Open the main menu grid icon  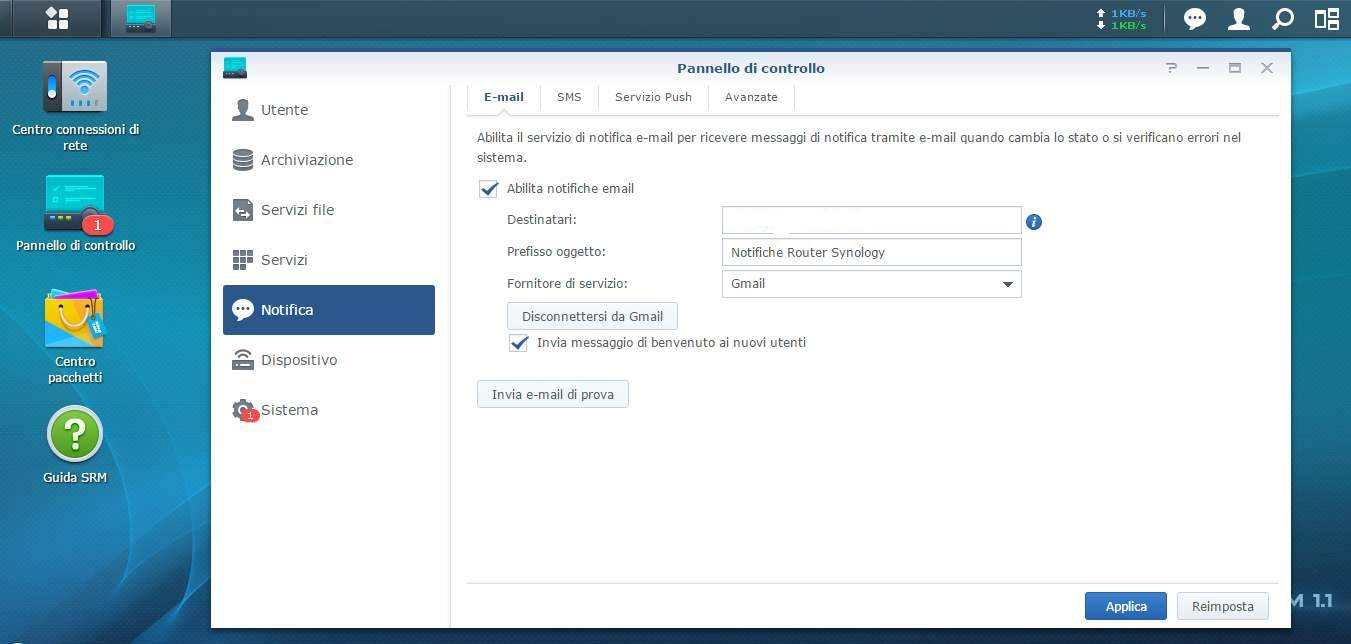click(x=57, y=18)
